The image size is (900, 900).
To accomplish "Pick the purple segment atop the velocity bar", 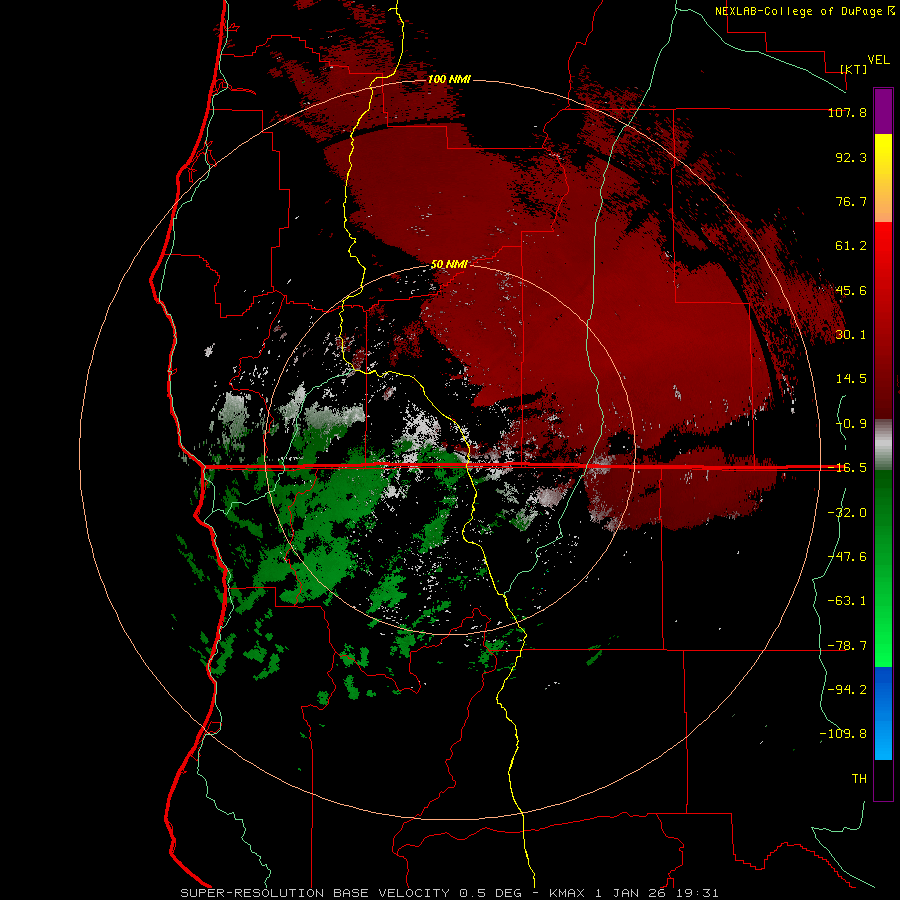I will [x=883, y=111].
